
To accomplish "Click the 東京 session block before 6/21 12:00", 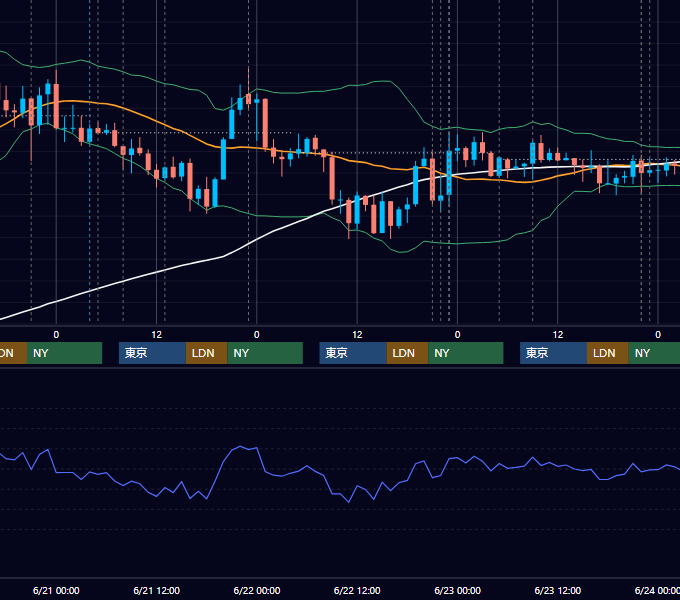I will coord(152,353).
